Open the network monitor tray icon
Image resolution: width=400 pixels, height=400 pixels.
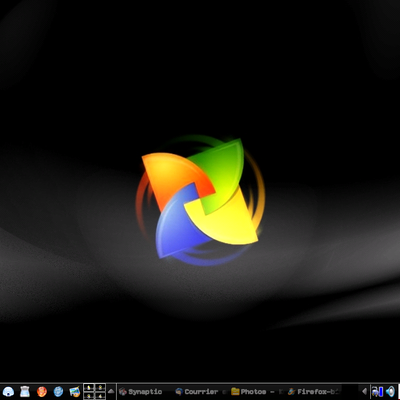377,391
